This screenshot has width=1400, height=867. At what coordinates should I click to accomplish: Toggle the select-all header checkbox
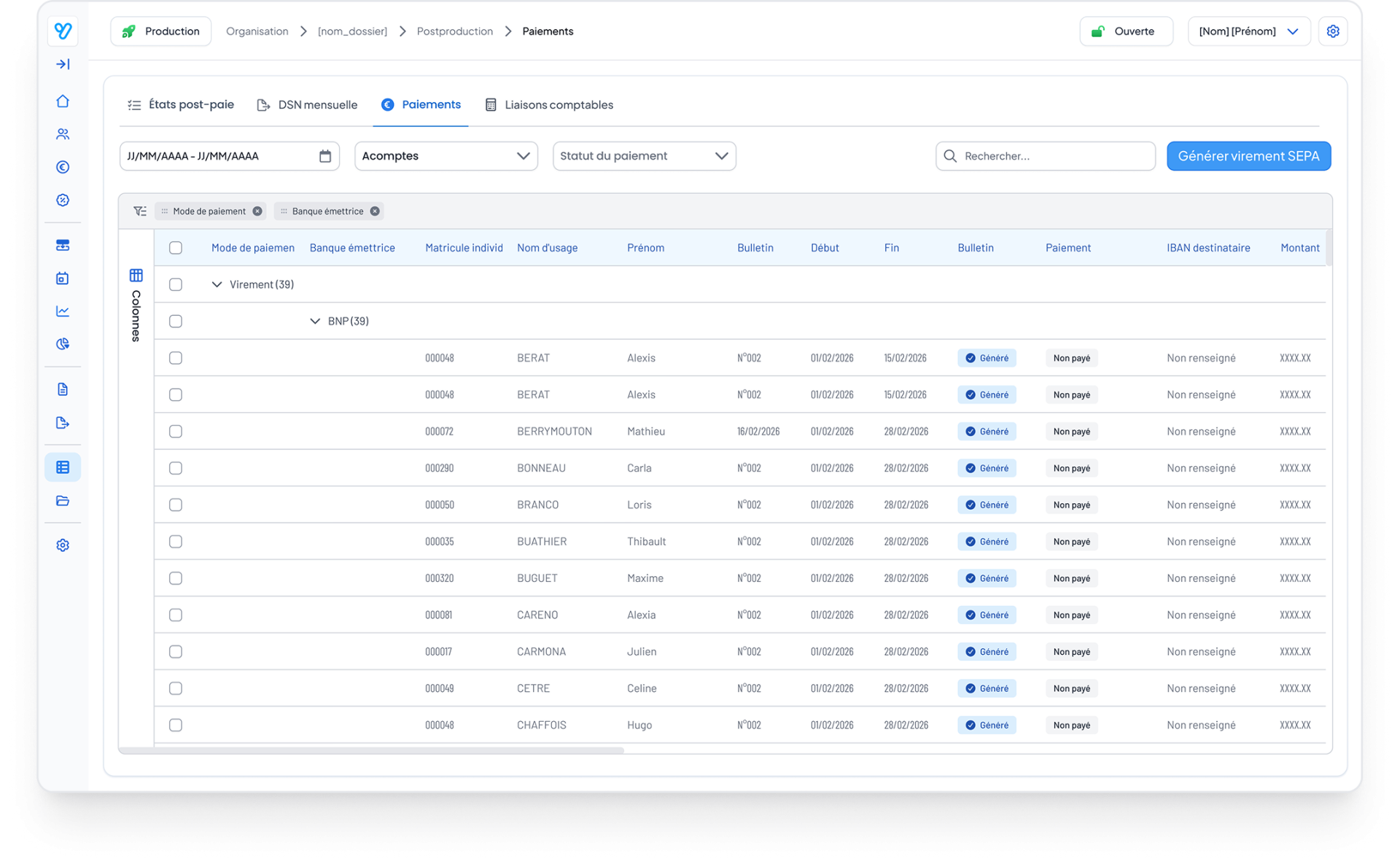[176, 248]
